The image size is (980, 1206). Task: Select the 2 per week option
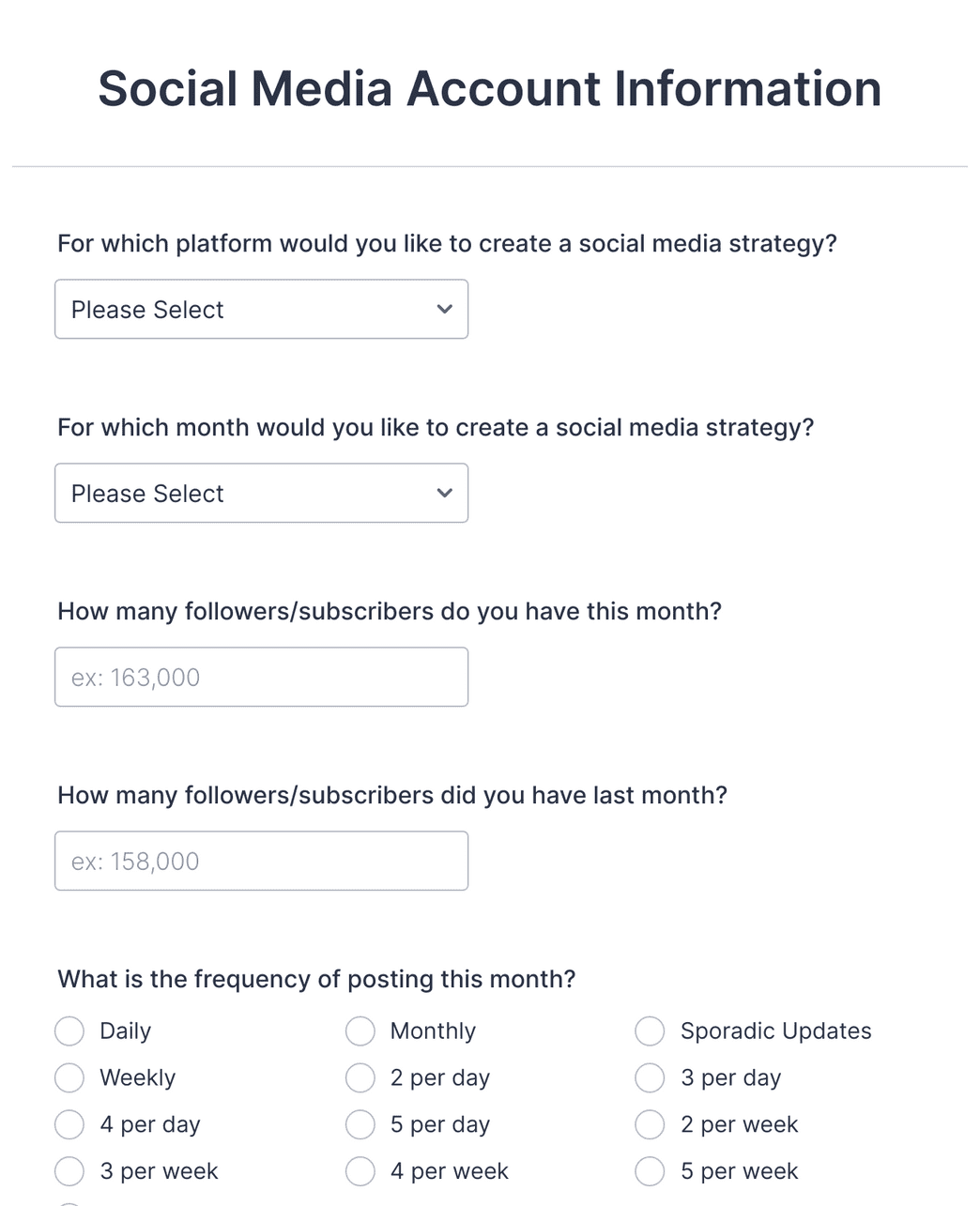650,1124
